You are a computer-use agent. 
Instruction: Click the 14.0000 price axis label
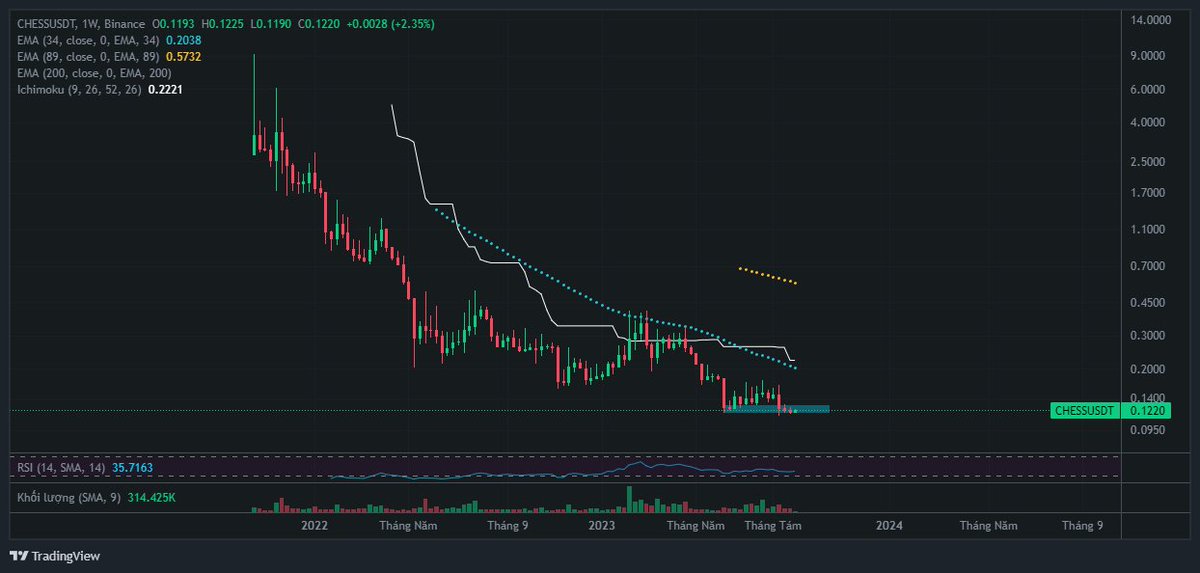[x=1148, y=20]
